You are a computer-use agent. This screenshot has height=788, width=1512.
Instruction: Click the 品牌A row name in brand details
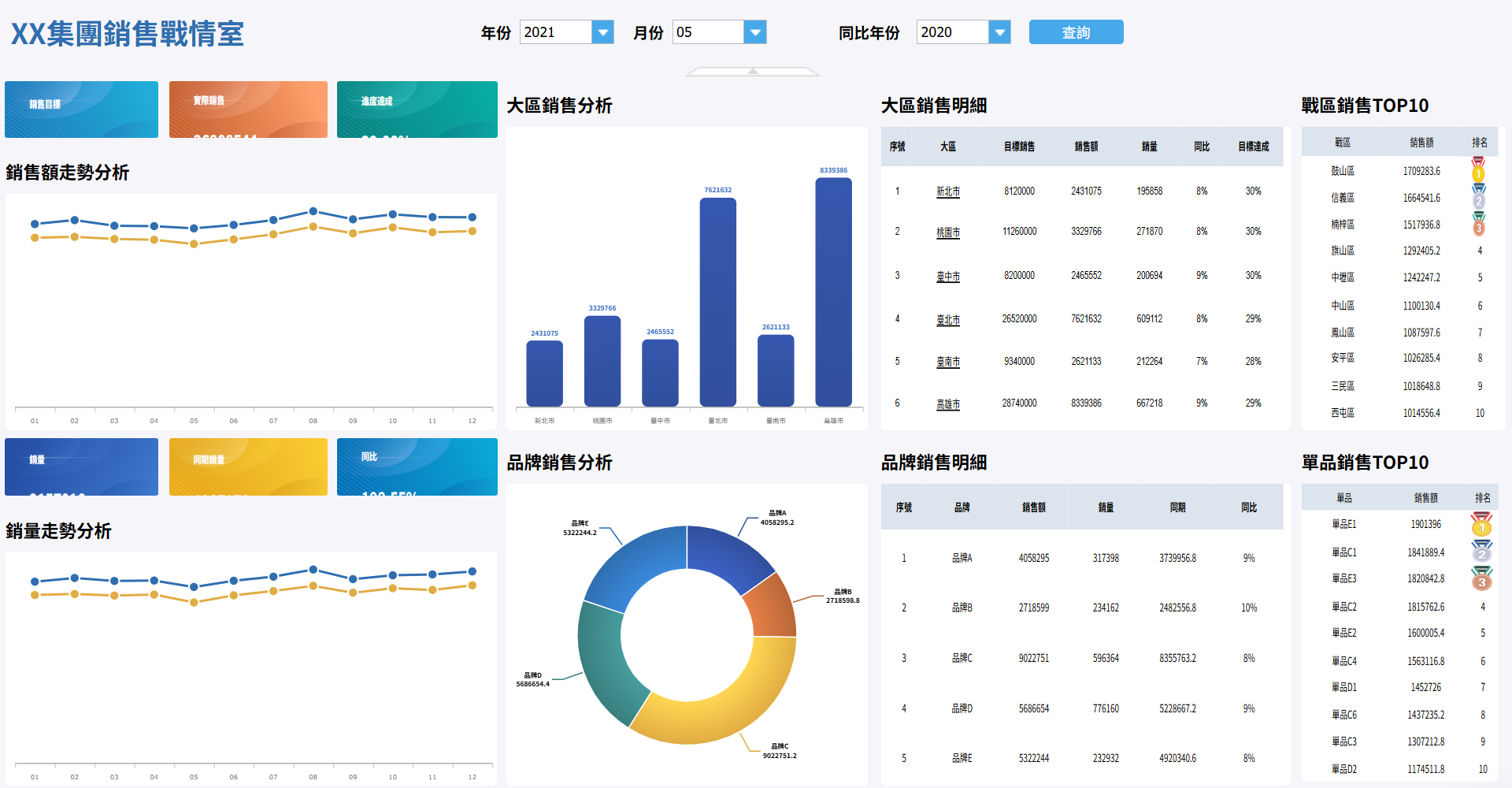click(x=962, y=558)
